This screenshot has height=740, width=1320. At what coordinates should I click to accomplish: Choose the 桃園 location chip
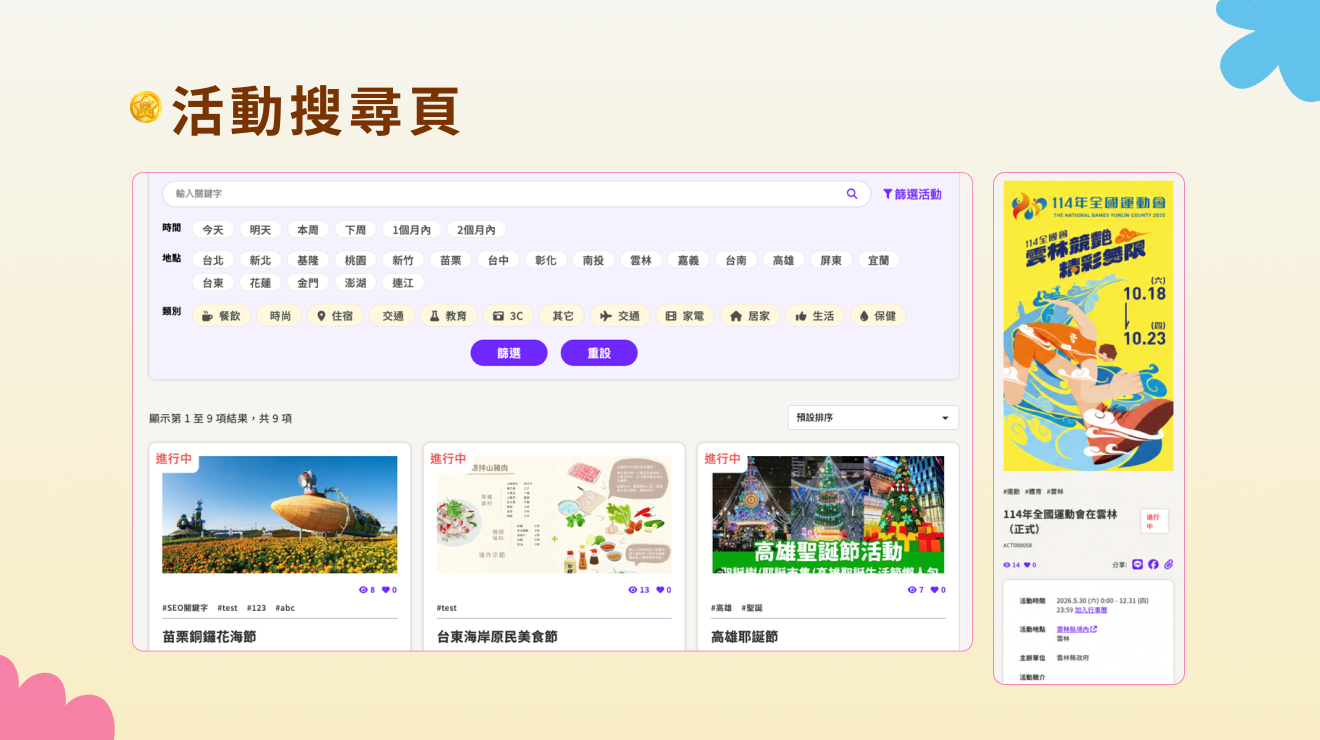pos(355,260)
